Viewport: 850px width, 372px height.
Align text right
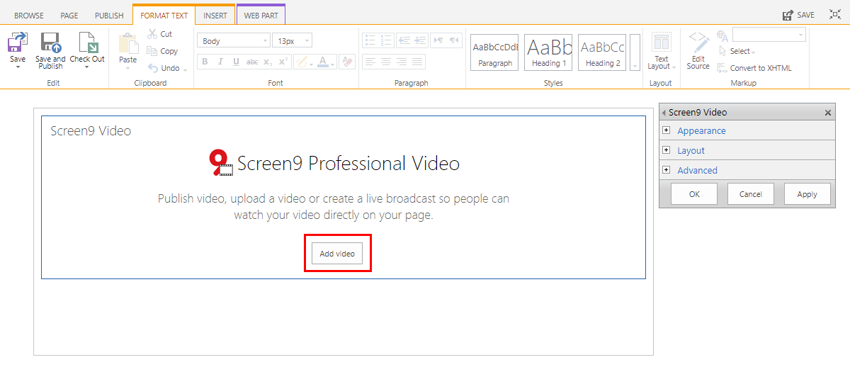coord(402,62)
